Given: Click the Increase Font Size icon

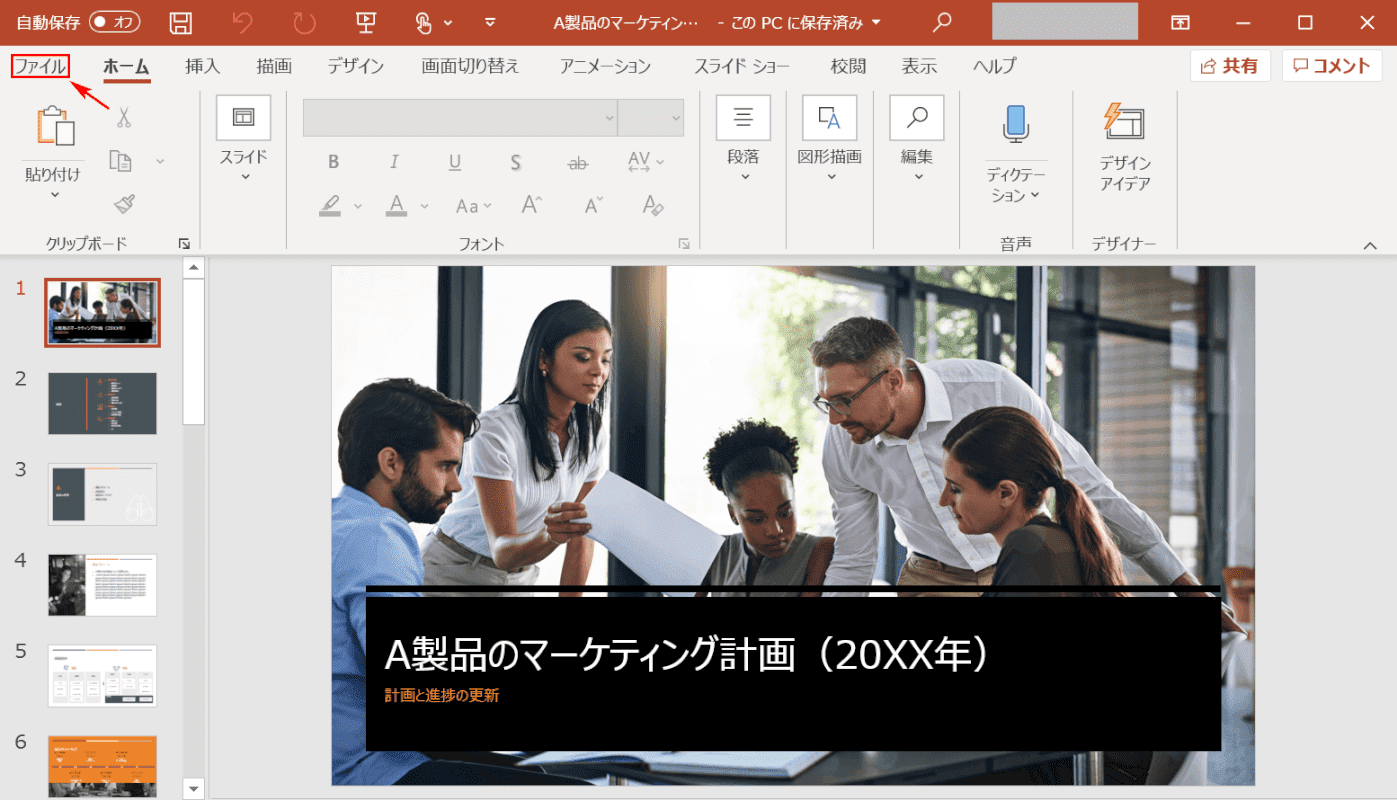Looking at the screenshot, I should coord(532,205).
